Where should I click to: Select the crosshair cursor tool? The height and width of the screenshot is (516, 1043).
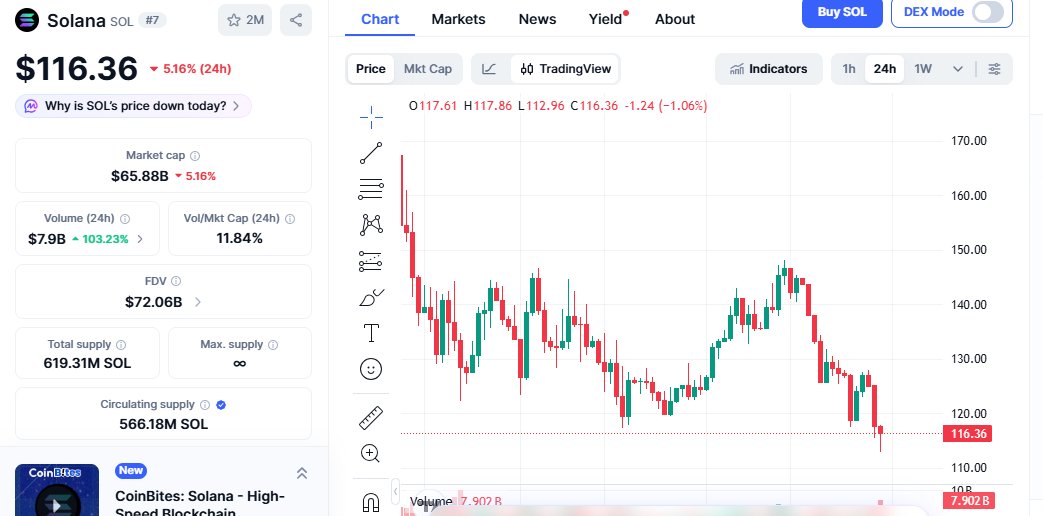tap(371, 117)
